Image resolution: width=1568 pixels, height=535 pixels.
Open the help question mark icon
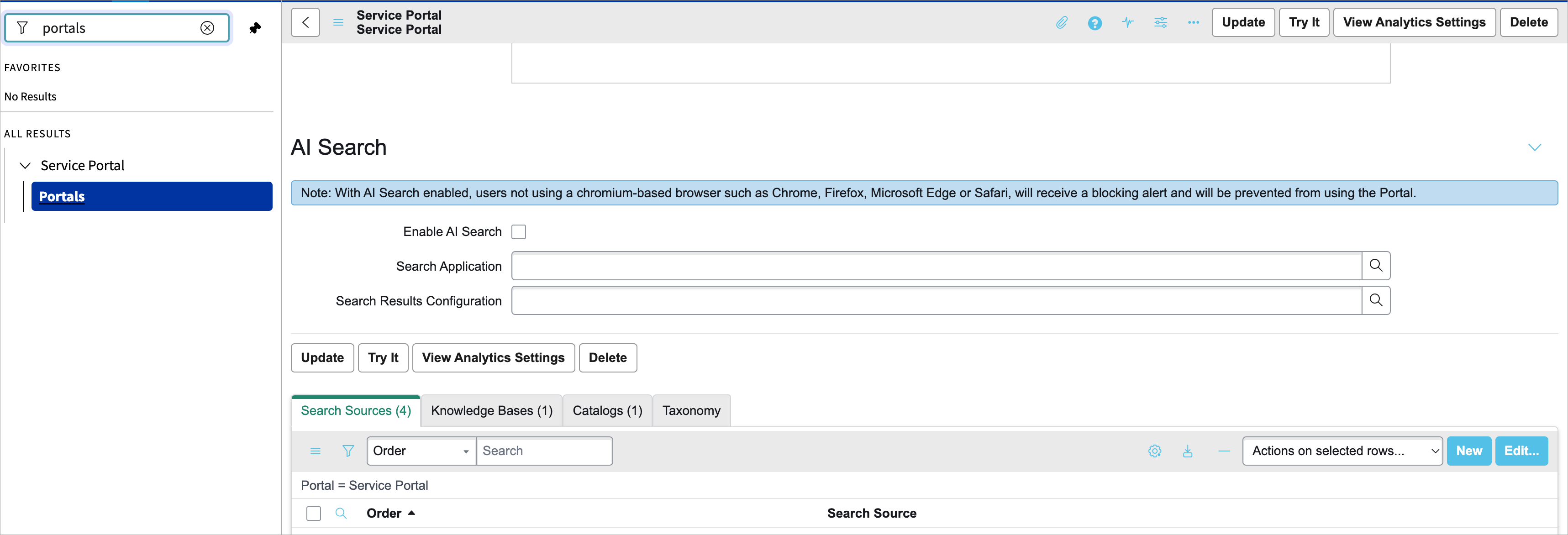(1094, 23)
